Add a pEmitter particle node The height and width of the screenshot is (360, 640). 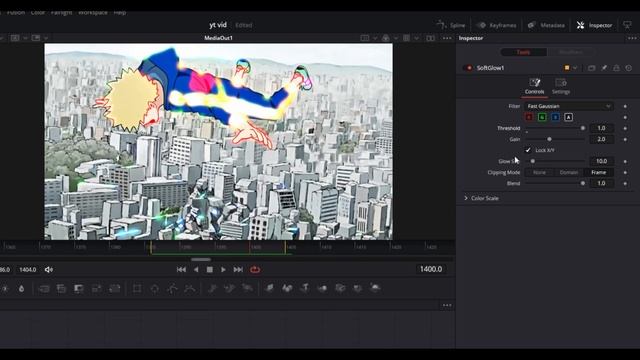pos(212,289)
